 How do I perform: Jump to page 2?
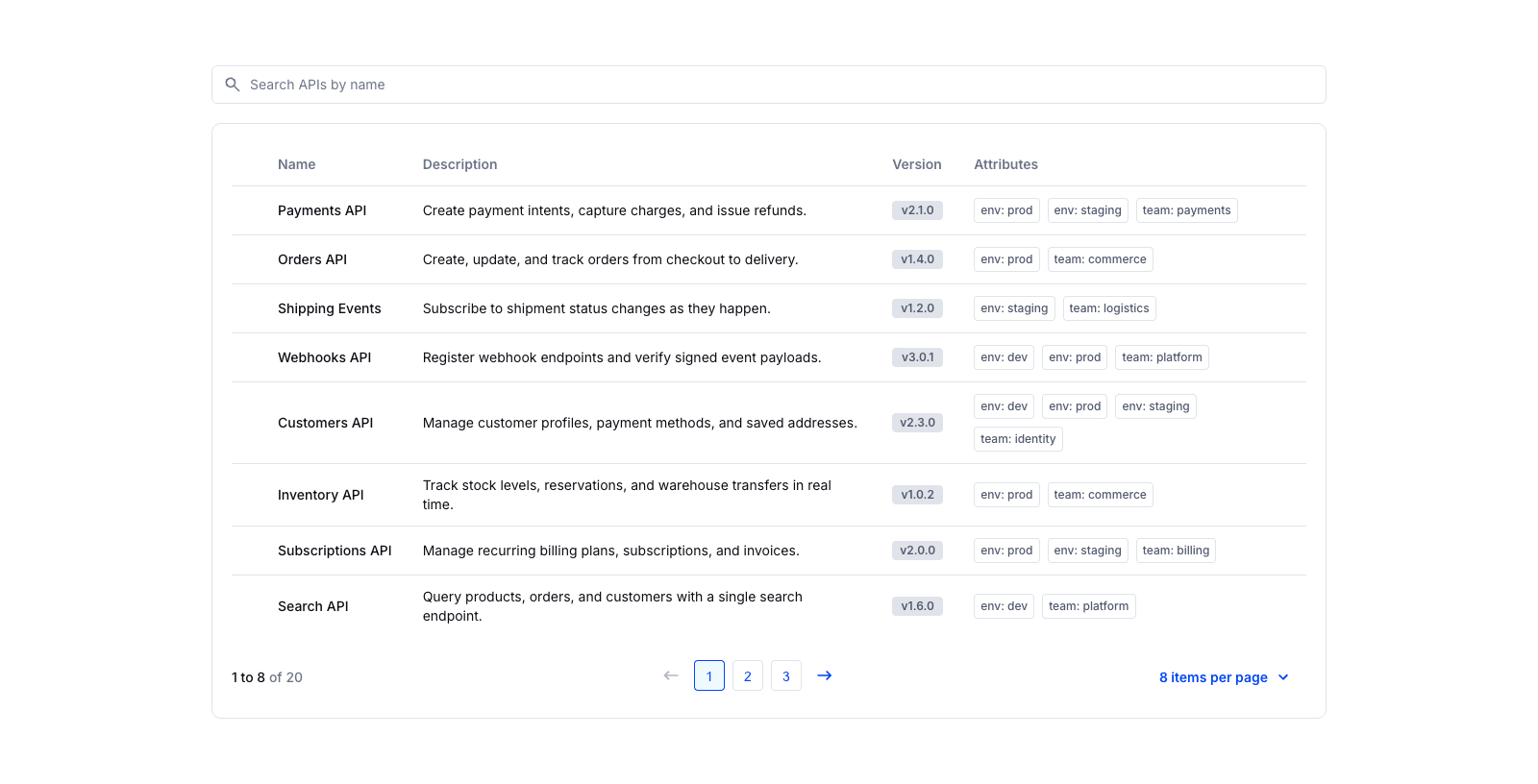[x=748, y=675]
